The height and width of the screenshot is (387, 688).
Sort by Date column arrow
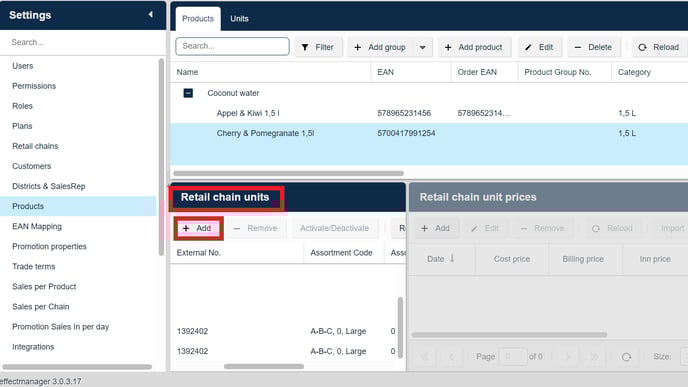point(452,258)
